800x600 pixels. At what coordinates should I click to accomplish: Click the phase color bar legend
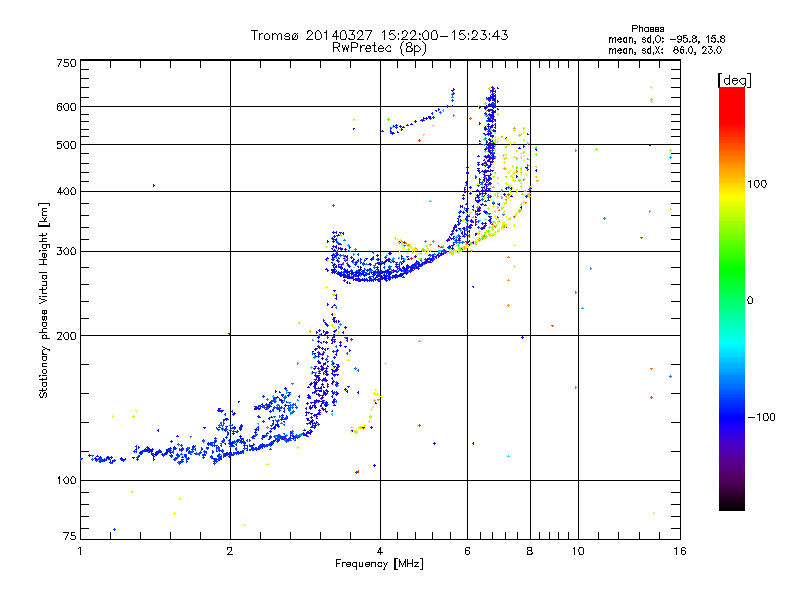[x=732, y=298]
